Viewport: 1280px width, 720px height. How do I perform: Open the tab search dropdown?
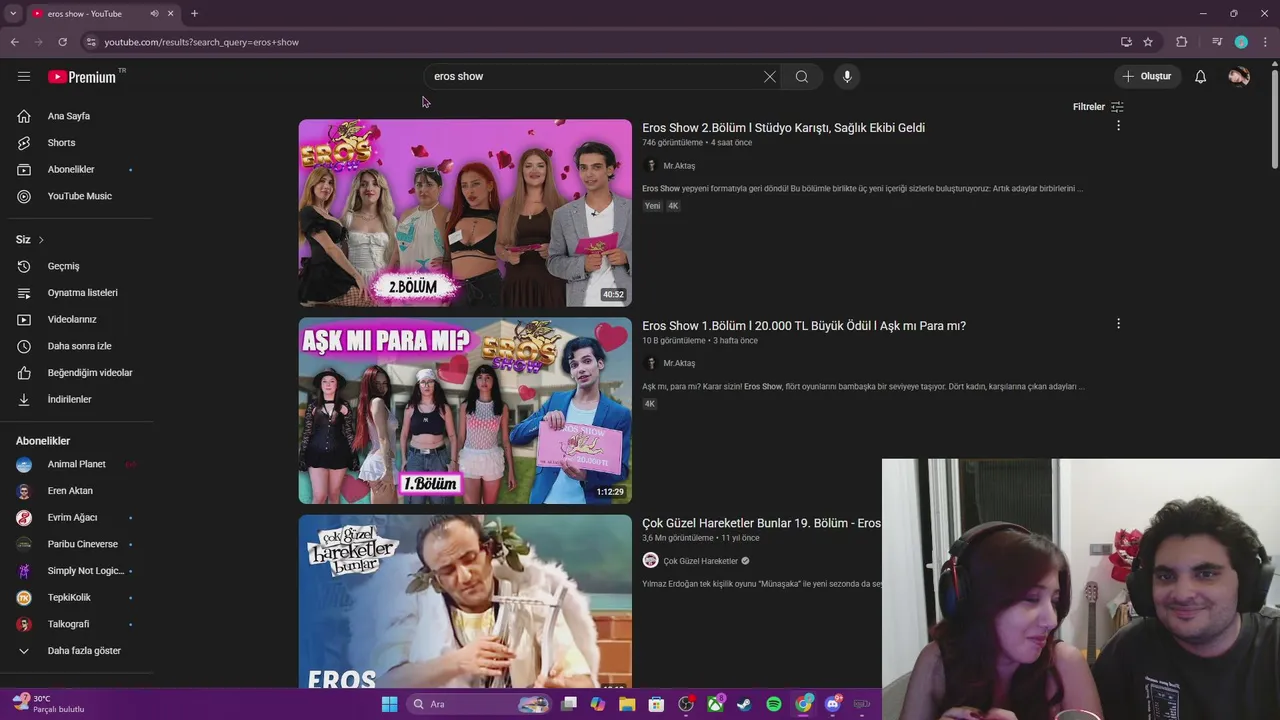(12, 13)
